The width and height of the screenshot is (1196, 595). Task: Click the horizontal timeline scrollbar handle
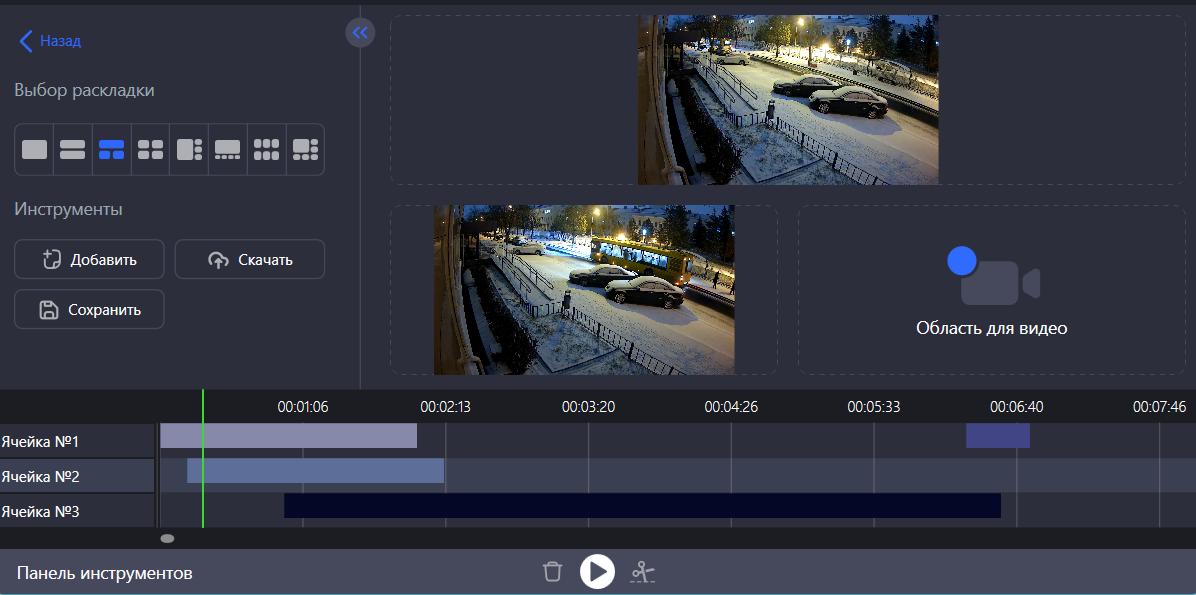click(167, 538)
